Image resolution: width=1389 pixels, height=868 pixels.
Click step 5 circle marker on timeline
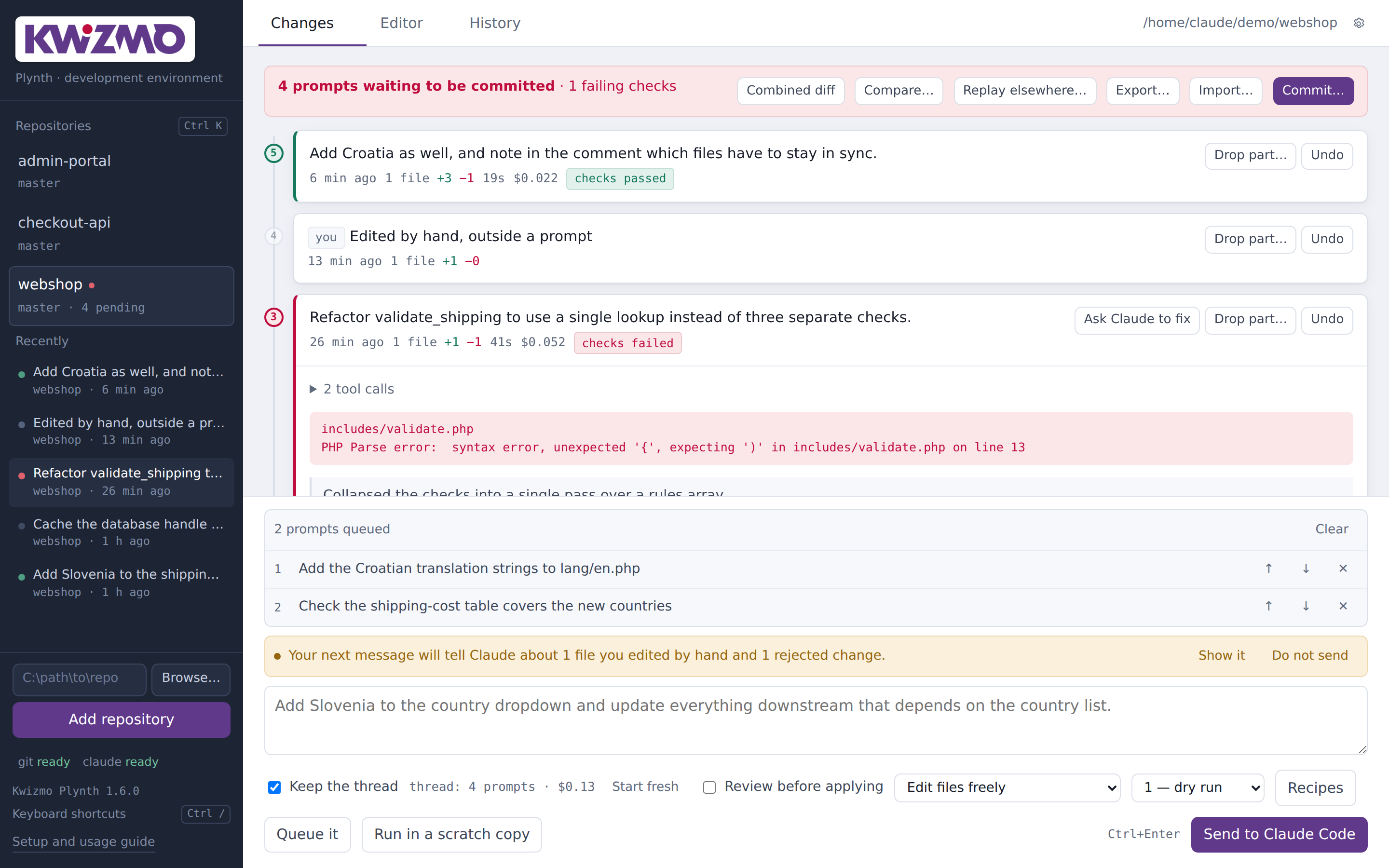pyautogui.click(x=274, y=153)
